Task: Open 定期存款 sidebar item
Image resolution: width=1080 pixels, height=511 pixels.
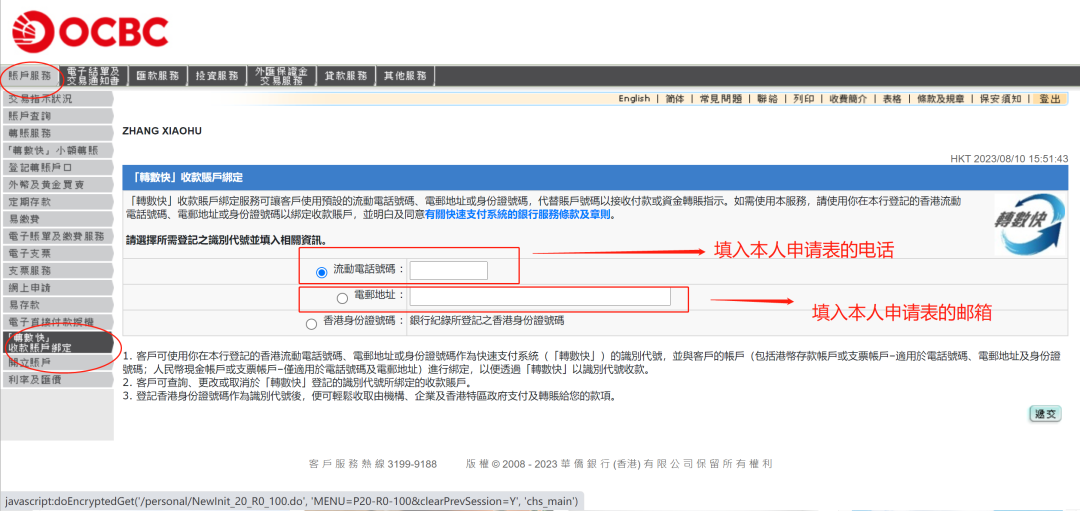Action: pos(57,202)
